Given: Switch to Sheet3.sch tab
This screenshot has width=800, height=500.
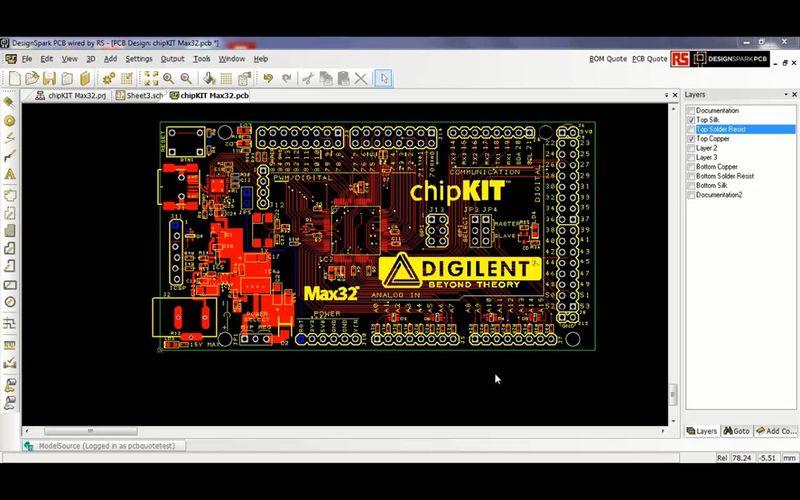Looking at the screenshot, I should tap(139, 95).
